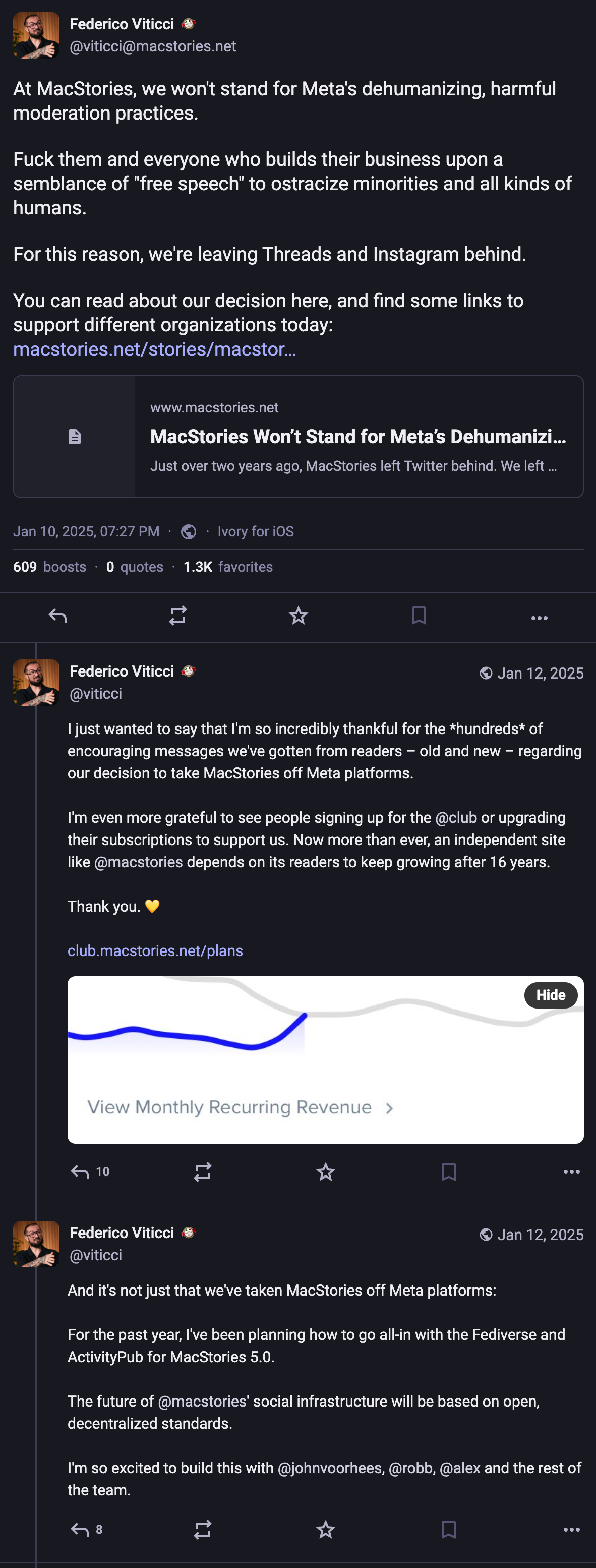The width and height of the screenshot is (596, 1568).
Task: Open the macstories.net/stories link in post
Action: click(154, 350)
